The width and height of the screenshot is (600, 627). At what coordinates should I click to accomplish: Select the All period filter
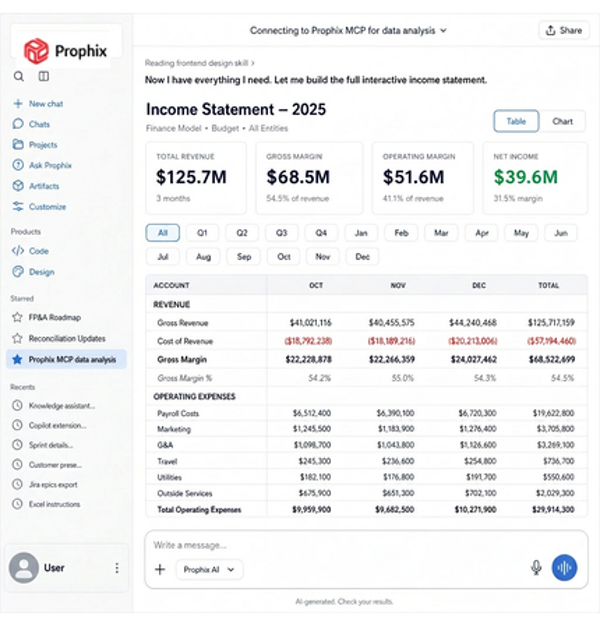click(163, 233)
